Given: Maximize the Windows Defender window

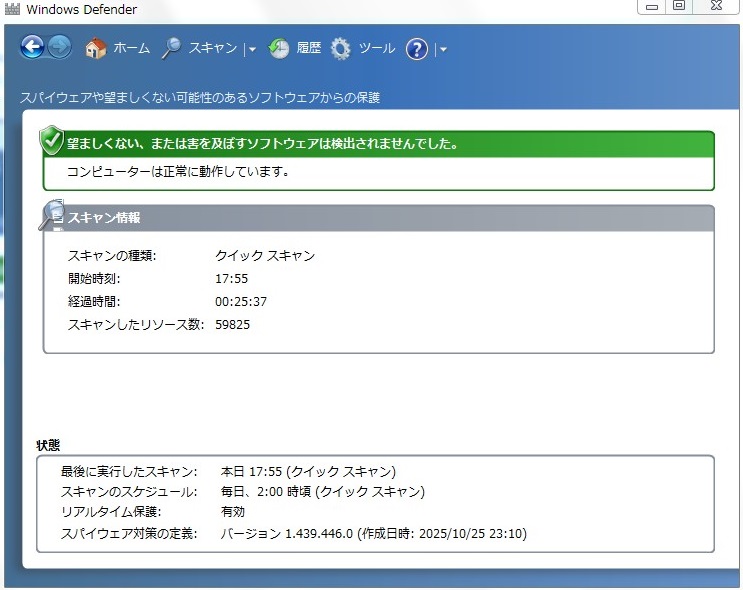Looking at the screenshot, I should click(679, 6).
